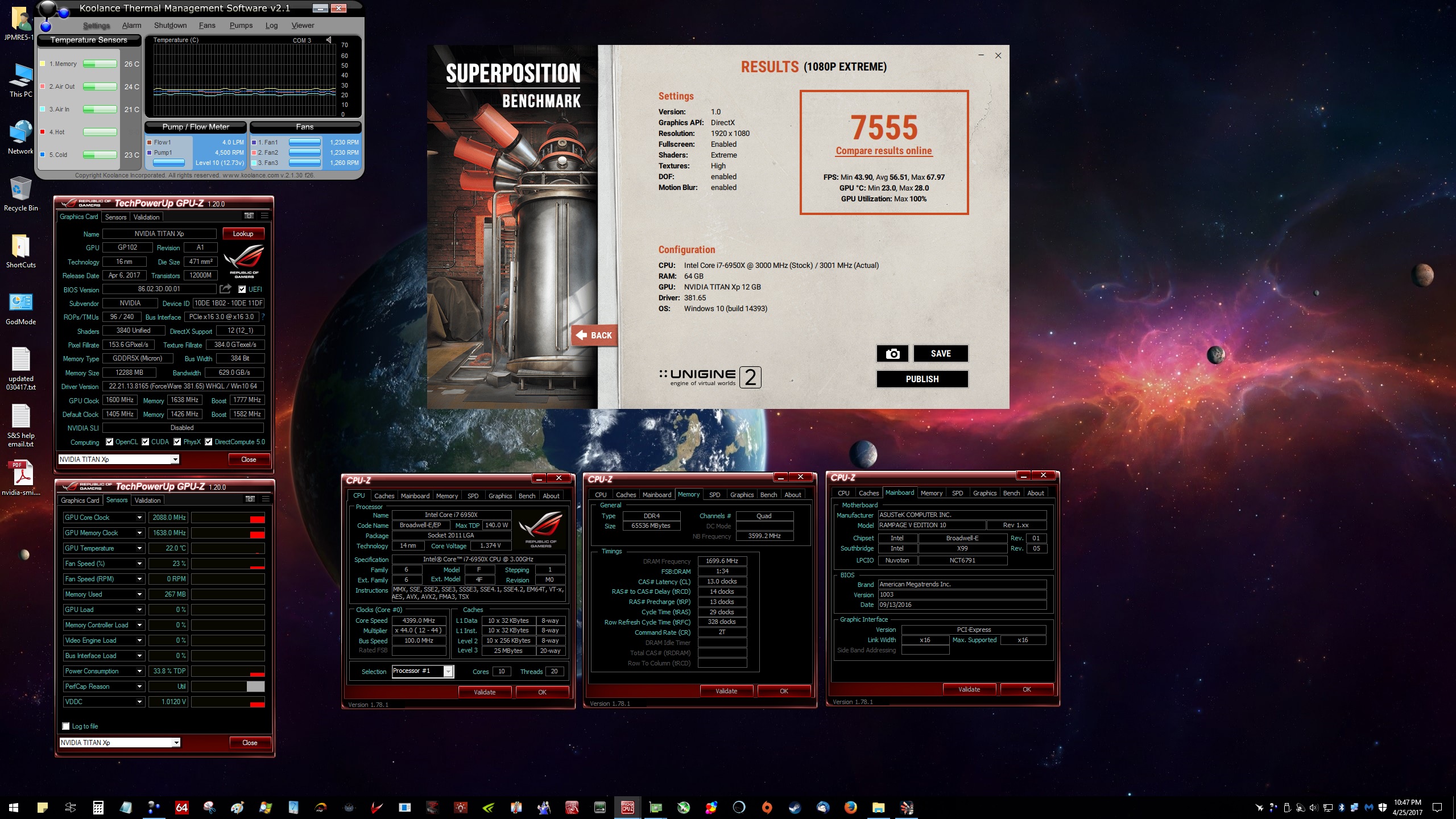Expand the GPU Core Clock sensor dropdown
Image resolution: width=1456 pixels, height=819 pixels.
point(139,518)
